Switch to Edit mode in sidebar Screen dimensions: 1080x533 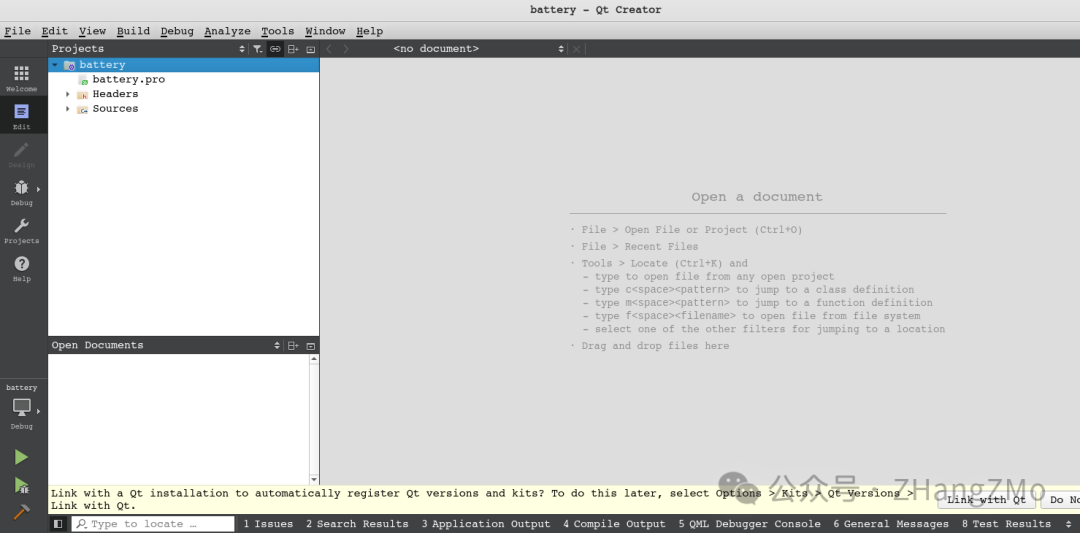click(x=21, y=116)
